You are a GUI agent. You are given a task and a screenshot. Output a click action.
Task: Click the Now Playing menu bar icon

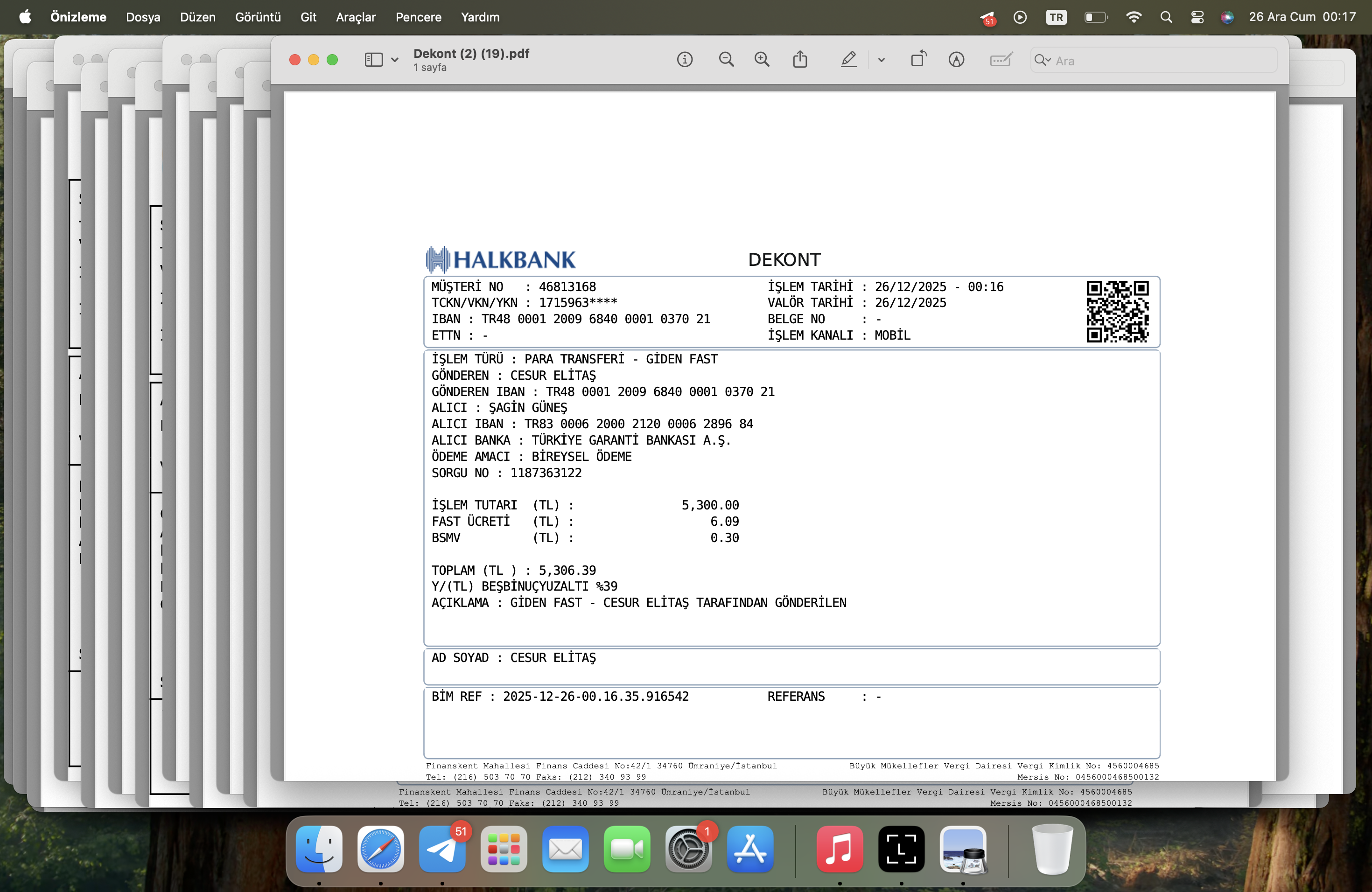point(1020,17)
